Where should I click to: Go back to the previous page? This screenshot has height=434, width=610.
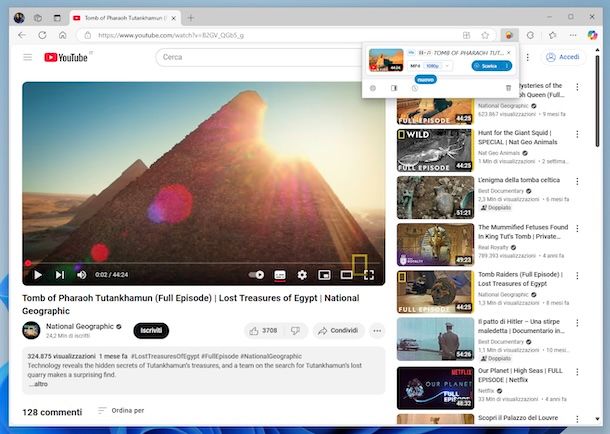[22, 35]
